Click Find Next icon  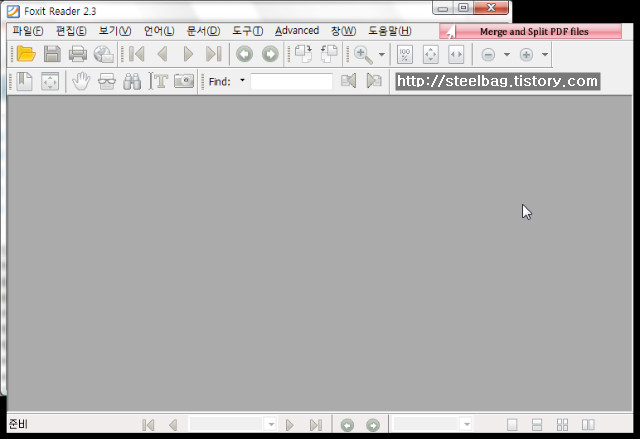pos(374,81)
